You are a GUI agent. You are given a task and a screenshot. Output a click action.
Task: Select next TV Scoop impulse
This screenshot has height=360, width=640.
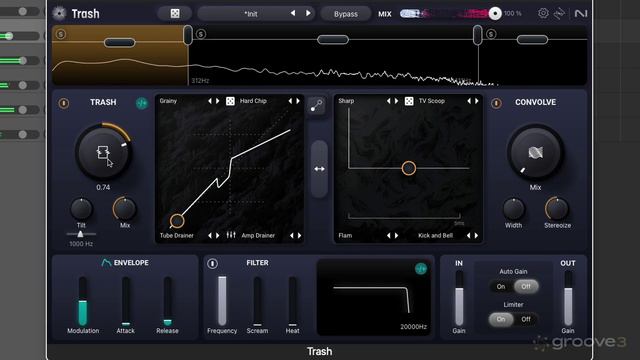476,101
